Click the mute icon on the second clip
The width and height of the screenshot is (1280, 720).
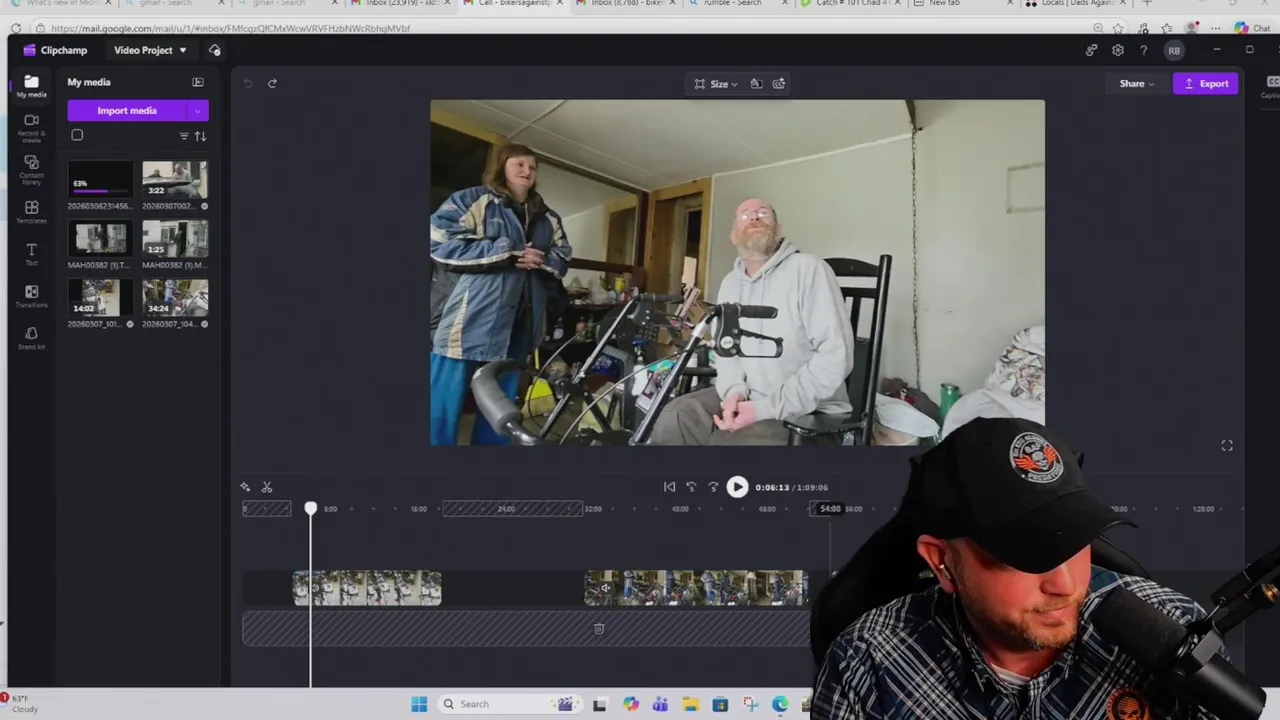click(x=604, y=588)
